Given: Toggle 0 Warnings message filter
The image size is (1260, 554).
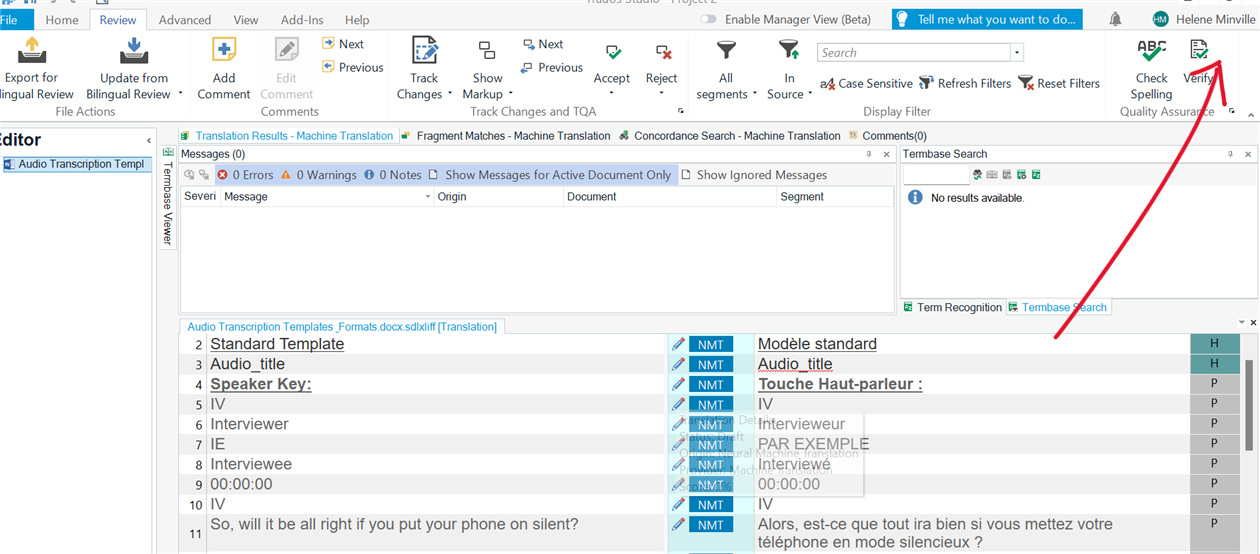Looking at the screenshot, I should click(318, 175).
